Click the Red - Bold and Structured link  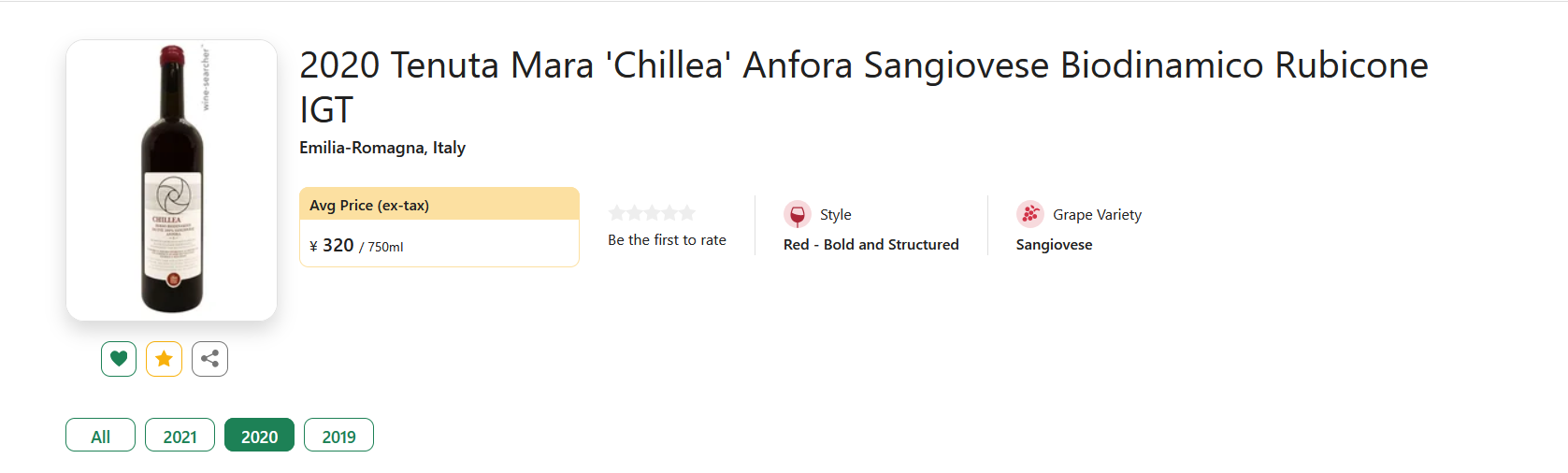[871, 245]
